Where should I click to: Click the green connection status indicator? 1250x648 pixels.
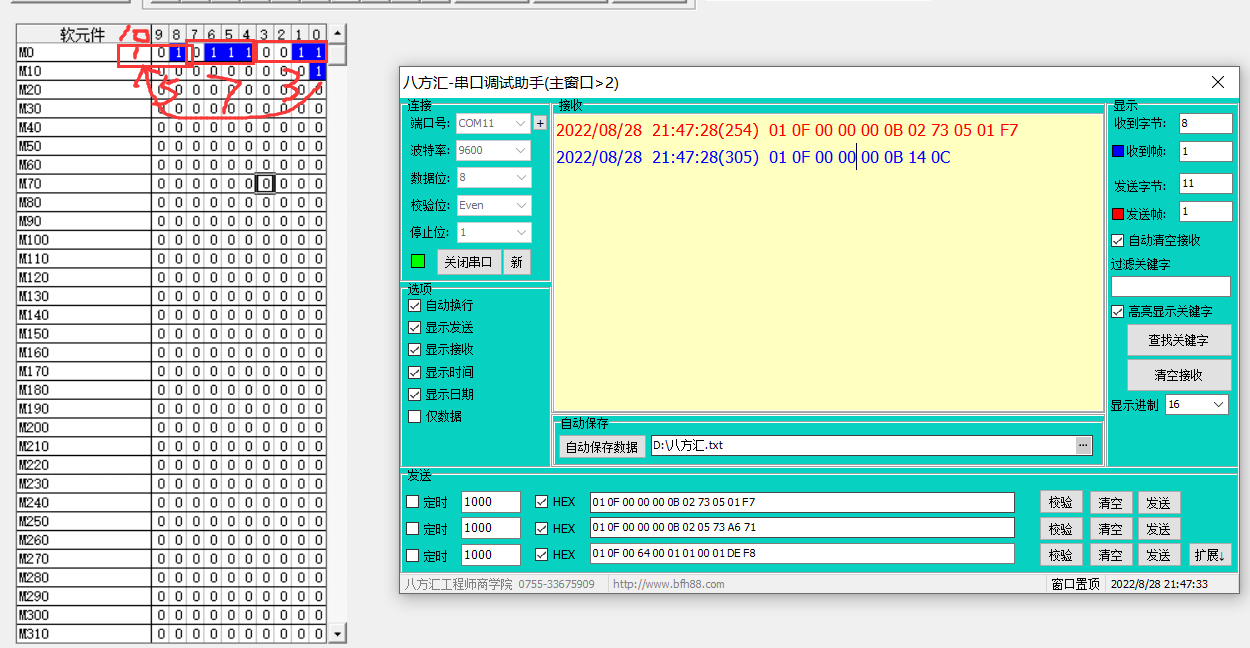click(418, 262)
